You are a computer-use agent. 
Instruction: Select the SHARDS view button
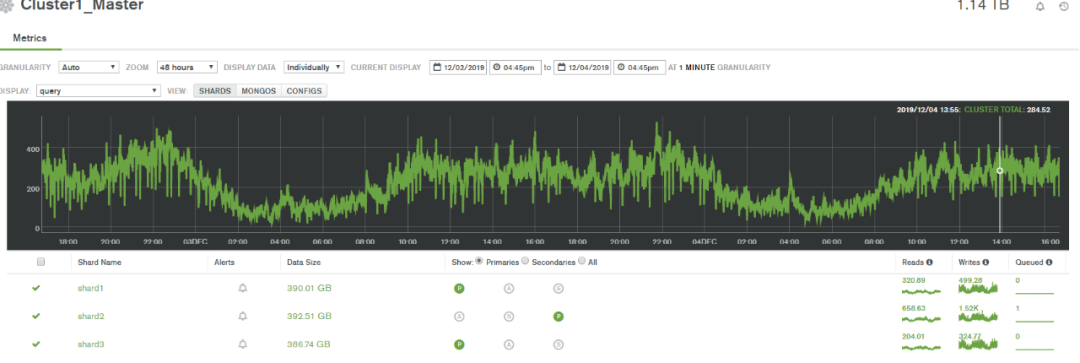[x=214, y=90]
